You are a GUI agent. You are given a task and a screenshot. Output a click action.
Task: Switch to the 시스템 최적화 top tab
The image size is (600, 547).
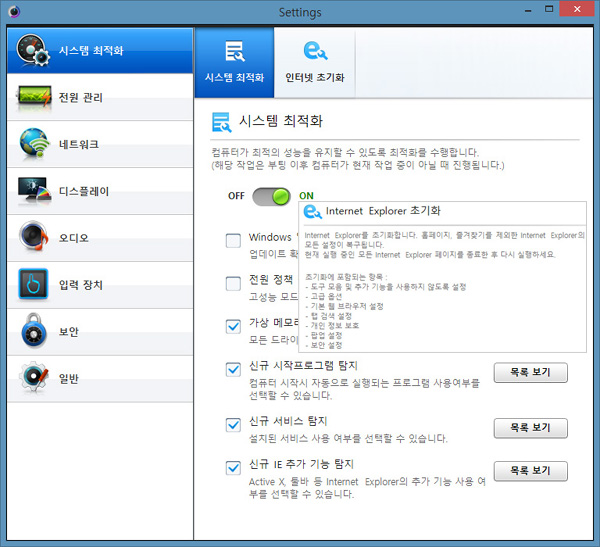235,62
